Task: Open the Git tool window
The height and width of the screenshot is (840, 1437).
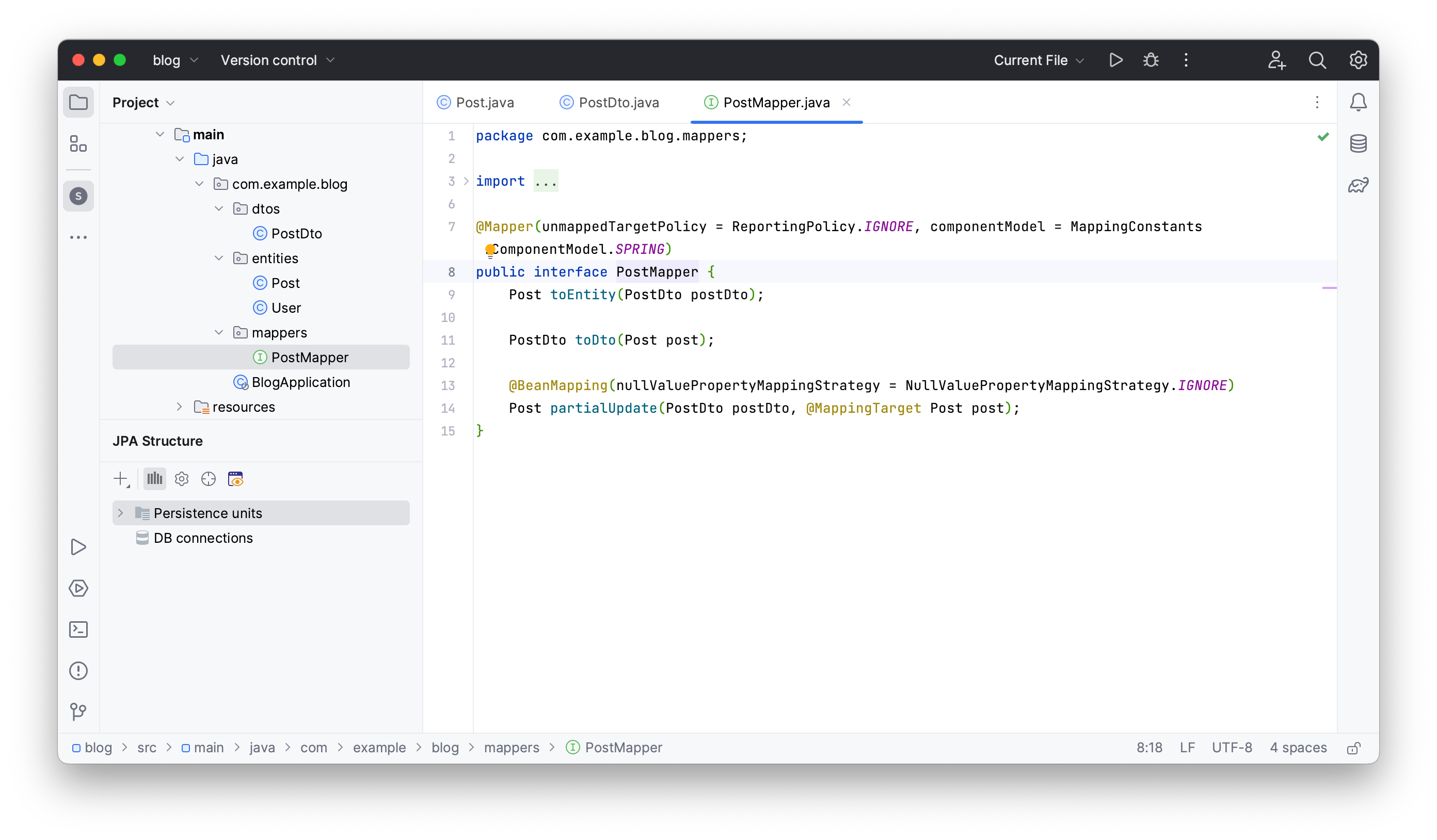Action: pos(78,712)
